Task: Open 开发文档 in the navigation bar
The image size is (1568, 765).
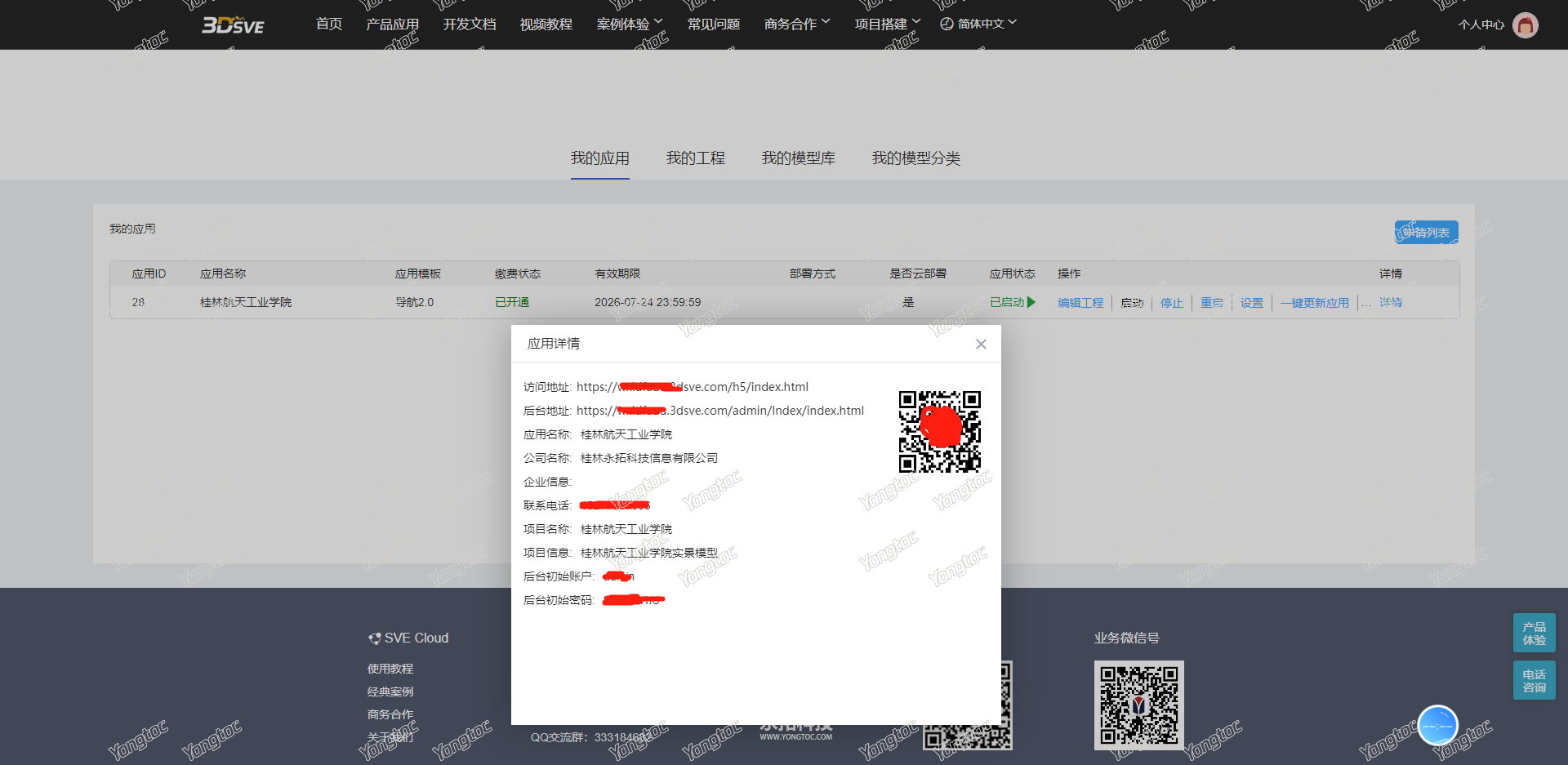Action: [x=469, y=24]
